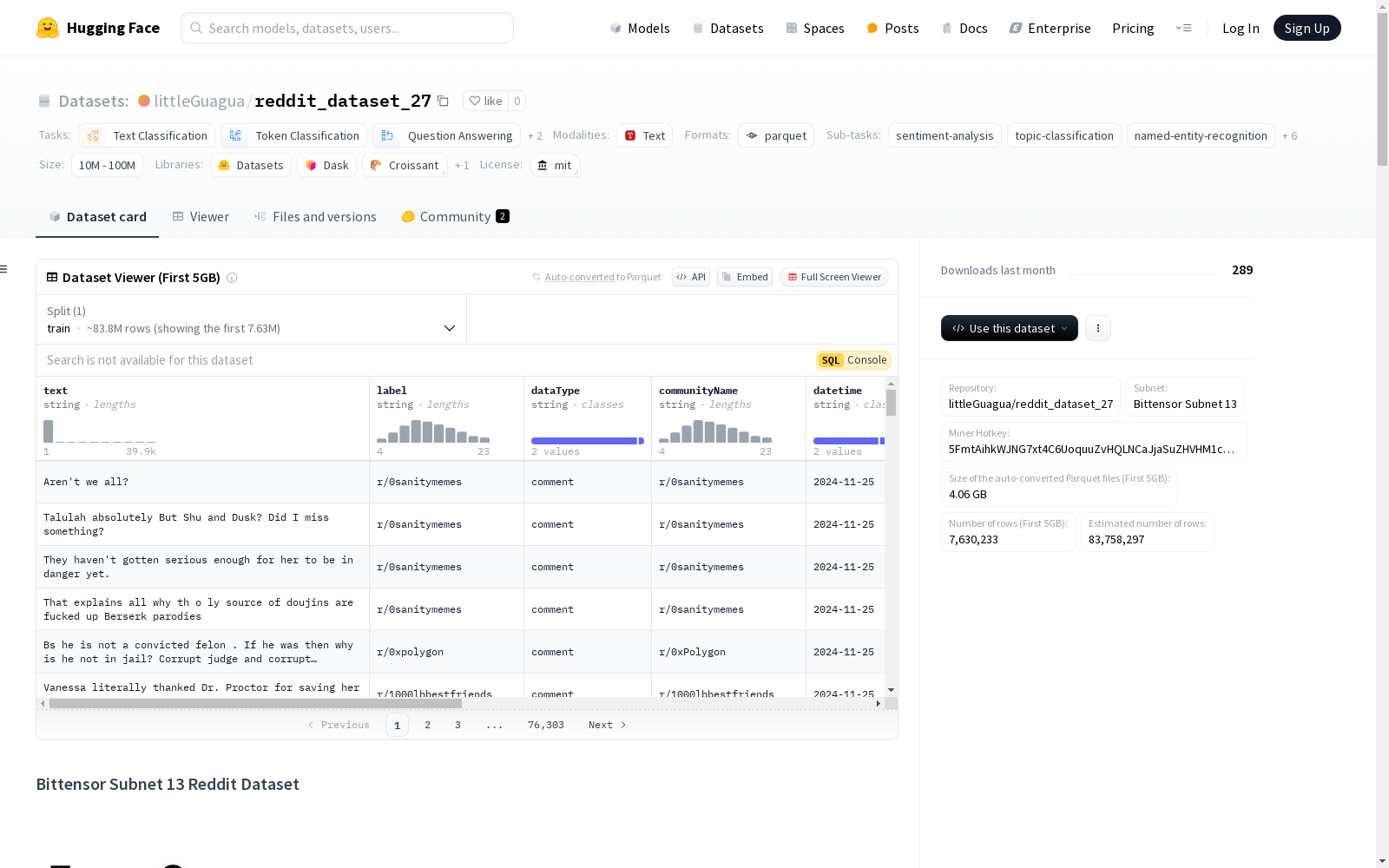
Task: Click the Embed button in dataset viewer
Action: pyautogui.click(x=745, y=277)
